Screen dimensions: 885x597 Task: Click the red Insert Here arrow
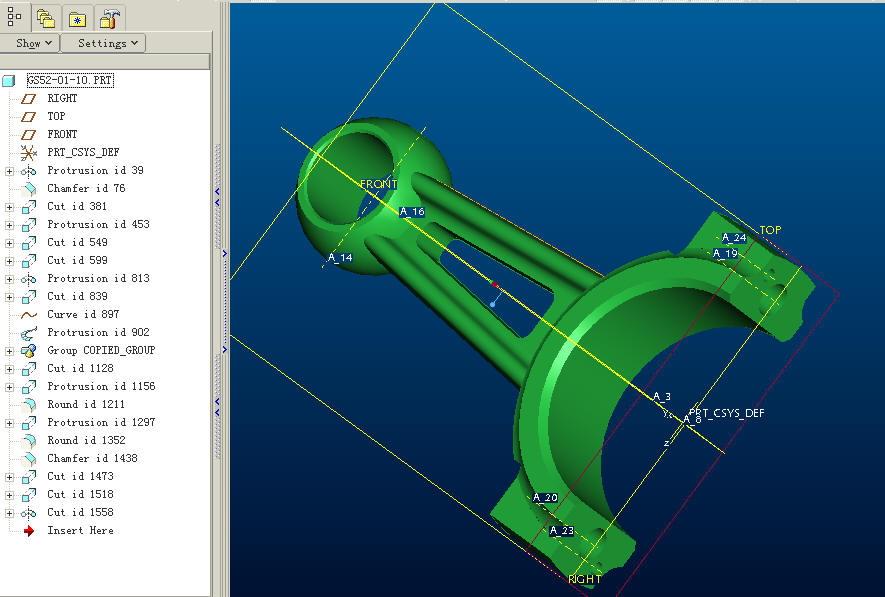point(29,531)
